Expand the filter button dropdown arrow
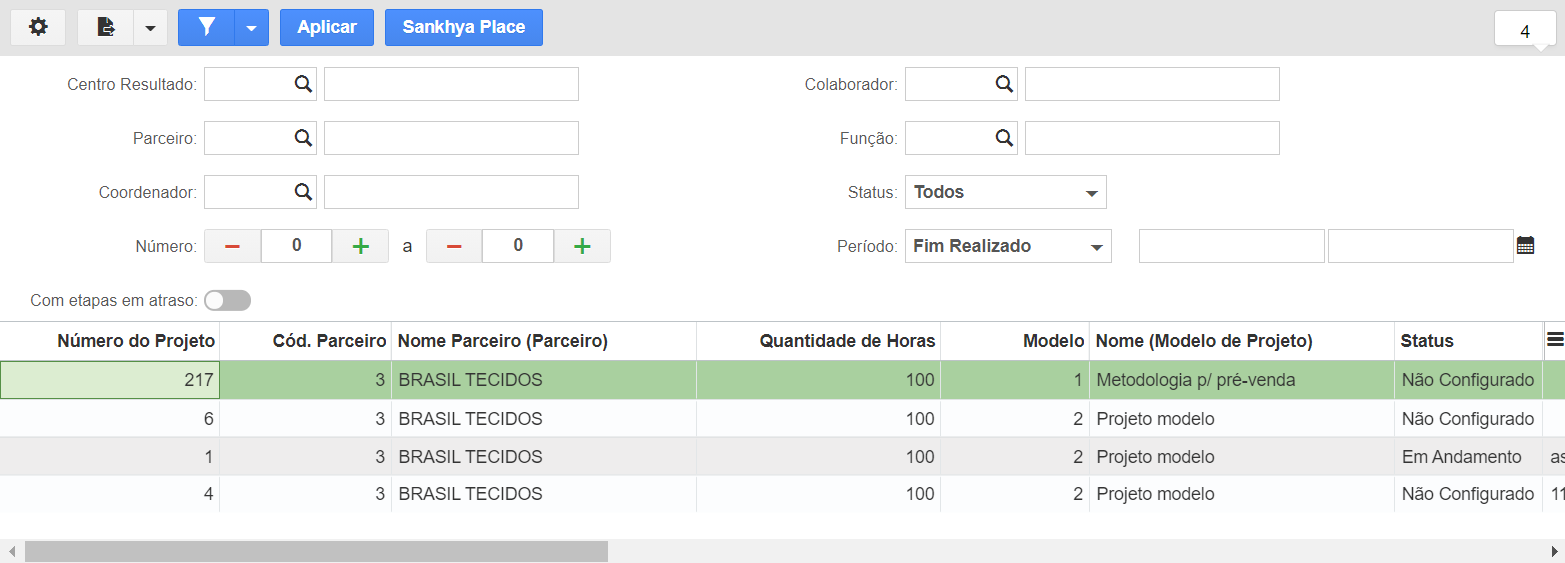This screenshot has width=1565, height=563. click(251, 27)
